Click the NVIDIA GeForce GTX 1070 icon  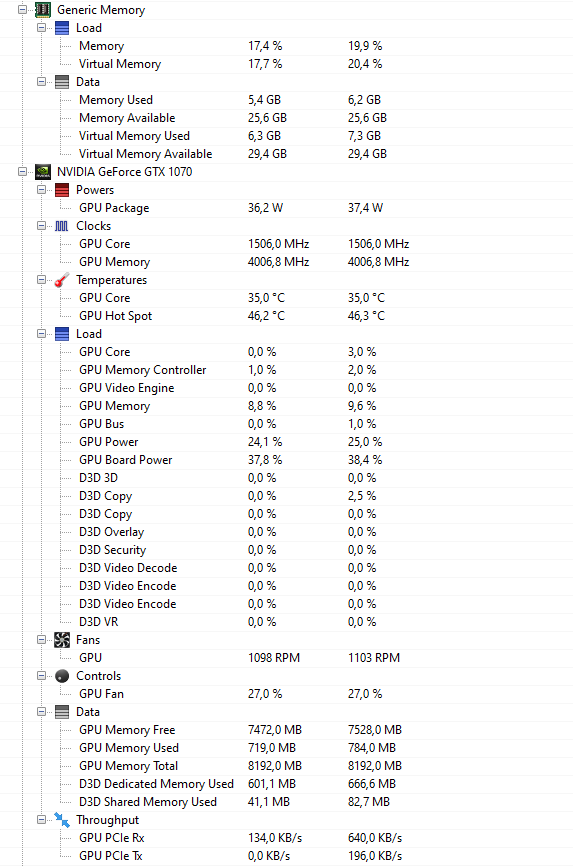tap(43, 171)
